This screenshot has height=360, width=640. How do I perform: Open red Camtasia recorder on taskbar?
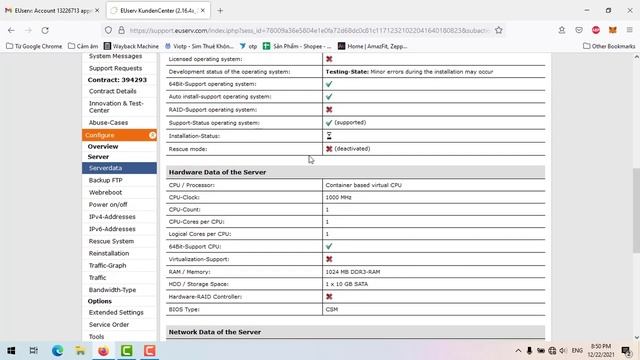[x=149, y=351]
